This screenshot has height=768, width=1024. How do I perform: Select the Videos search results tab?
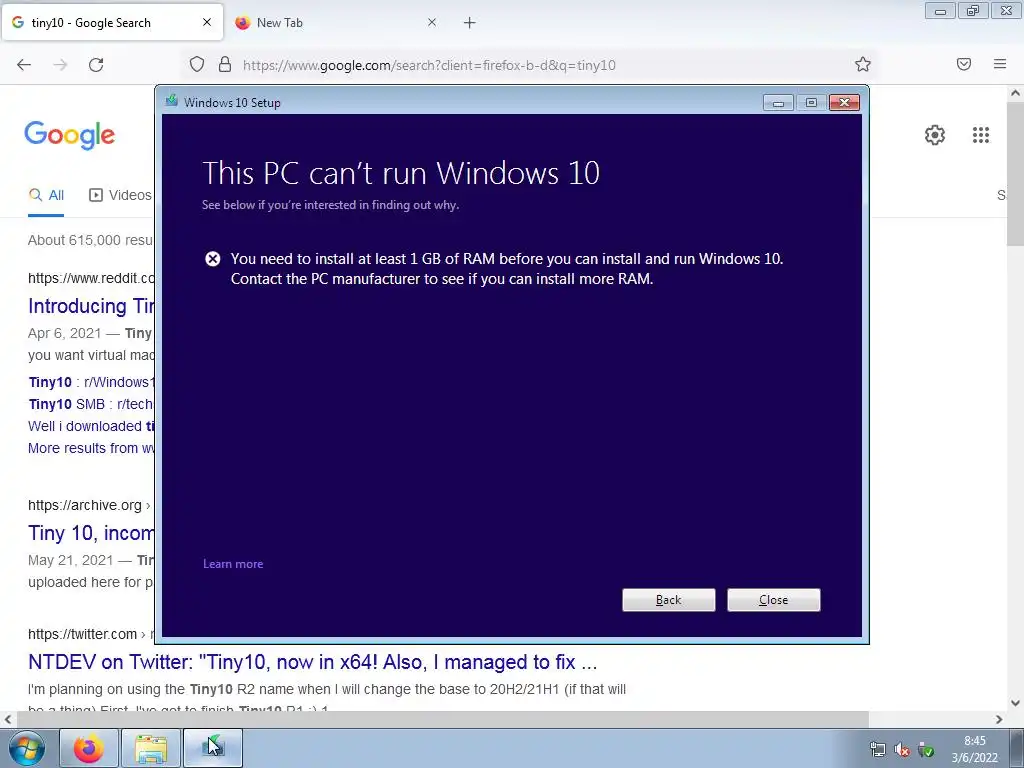(120, 195)
